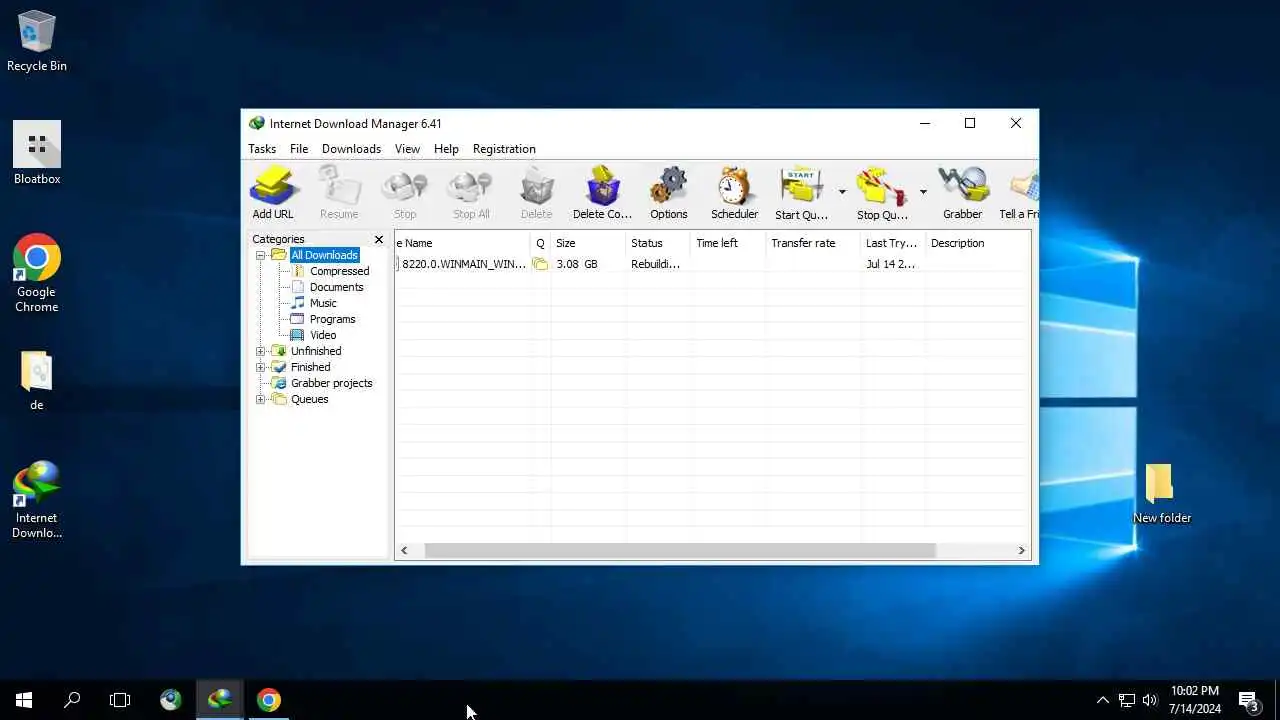Sort by the Time left column header
The height and width of the screenshot is (720, 1280).
pos(728,243)
